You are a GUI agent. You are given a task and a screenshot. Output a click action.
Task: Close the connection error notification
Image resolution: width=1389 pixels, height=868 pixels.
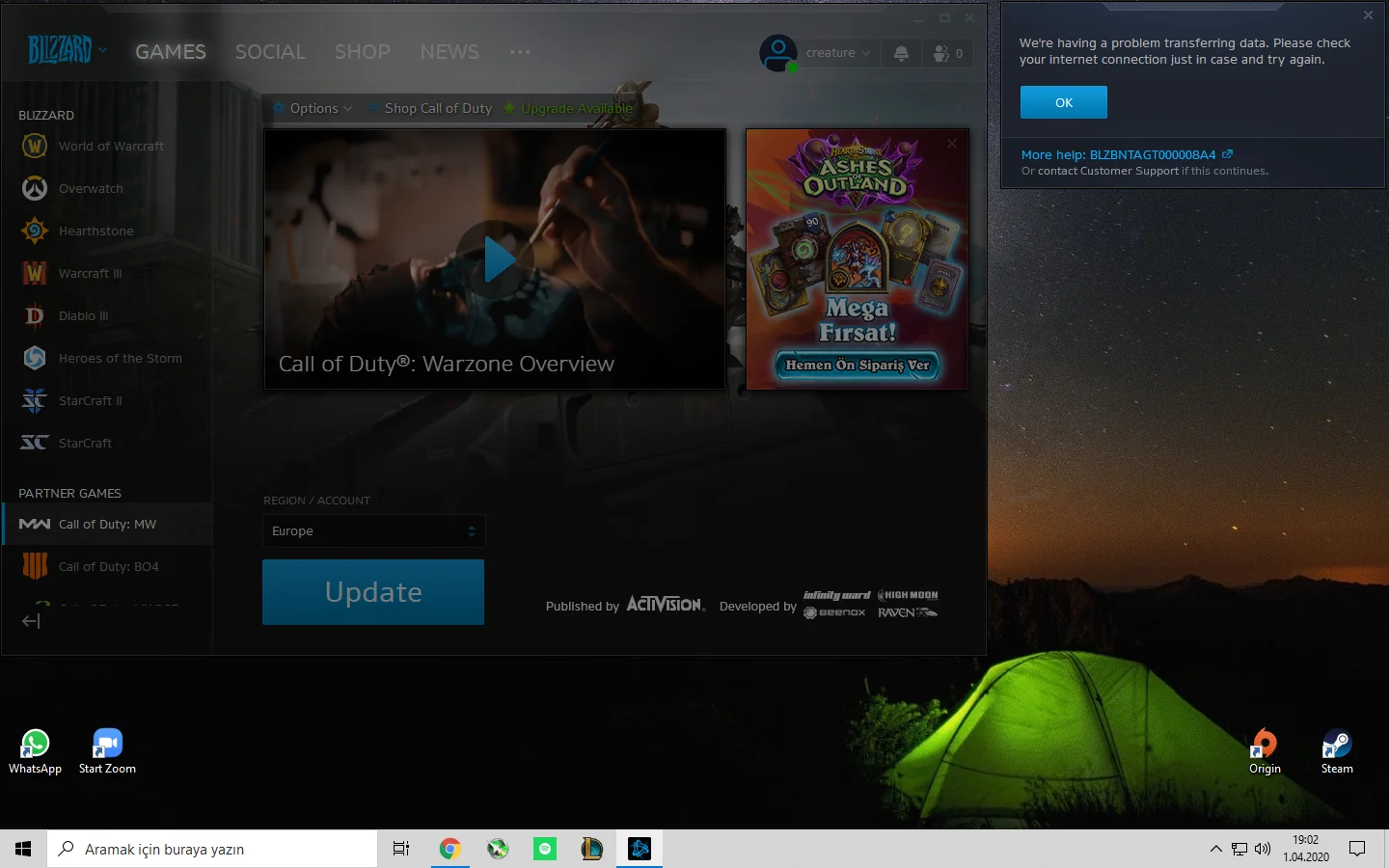(x=1368, y=15)
